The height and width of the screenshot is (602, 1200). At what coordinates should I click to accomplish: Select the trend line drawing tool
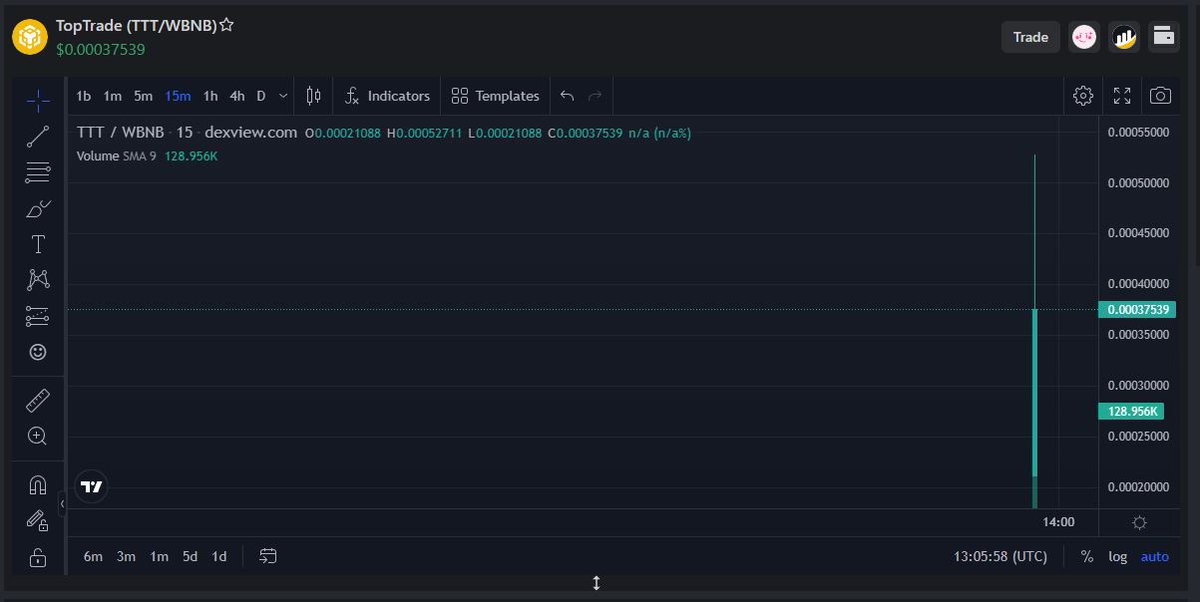[37, 136]
